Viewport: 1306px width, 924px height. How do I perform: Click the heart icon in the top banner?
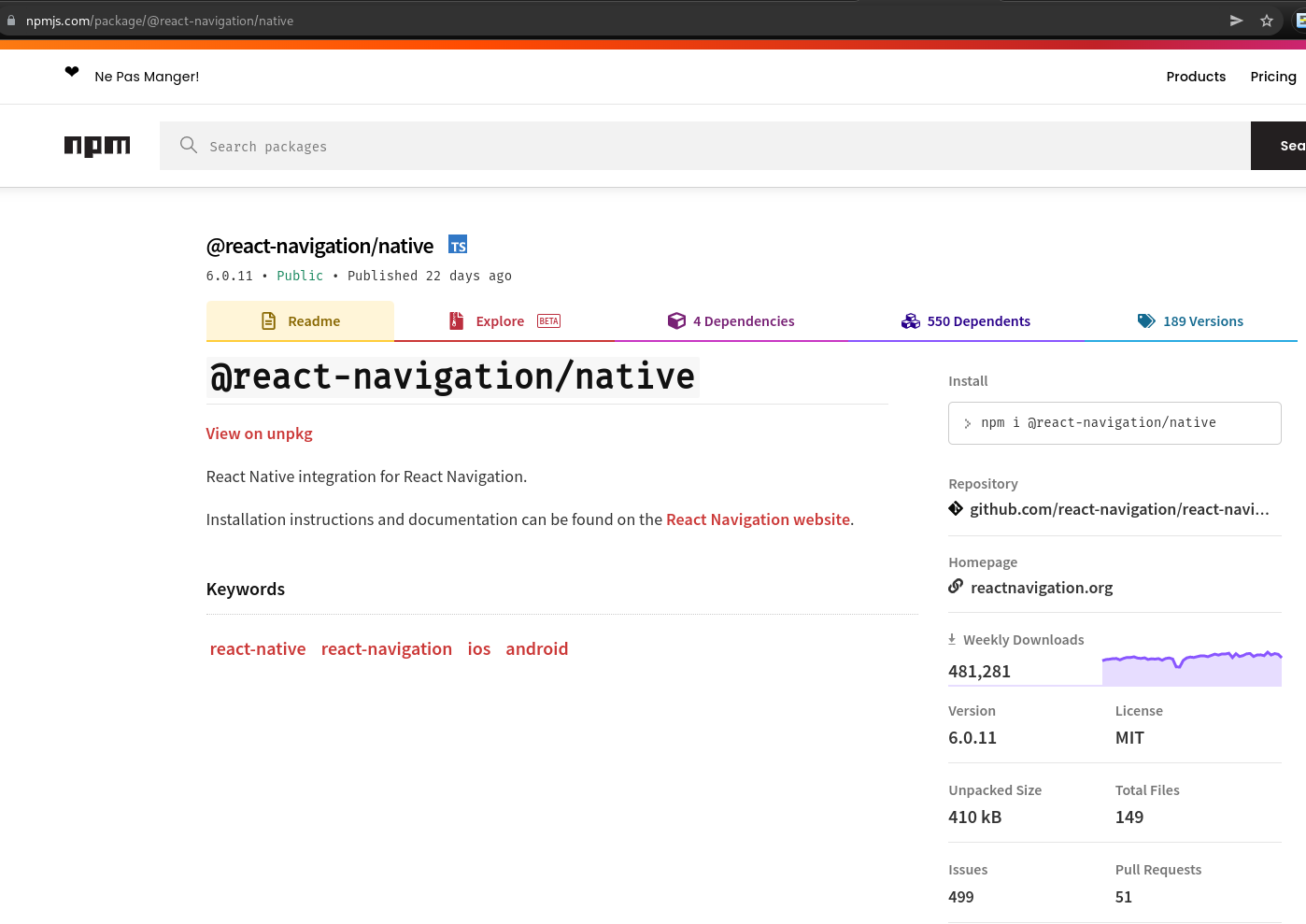point(72,71)
